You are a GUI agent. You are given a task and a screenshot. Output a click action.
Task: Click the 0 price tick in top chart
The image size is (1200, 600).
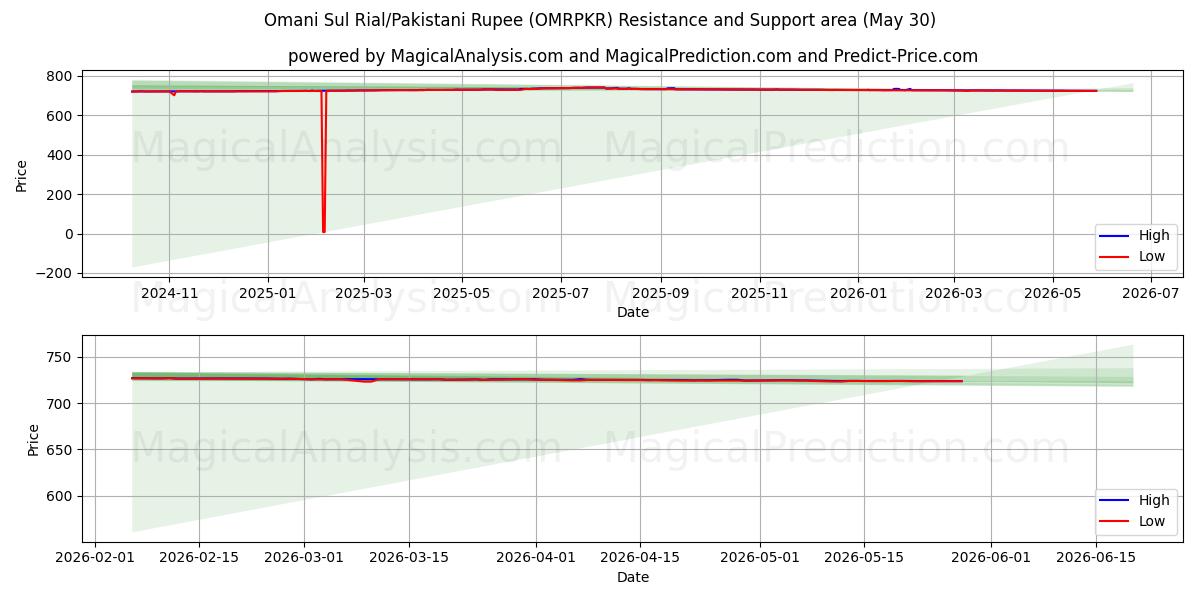(x=67, y=234)
